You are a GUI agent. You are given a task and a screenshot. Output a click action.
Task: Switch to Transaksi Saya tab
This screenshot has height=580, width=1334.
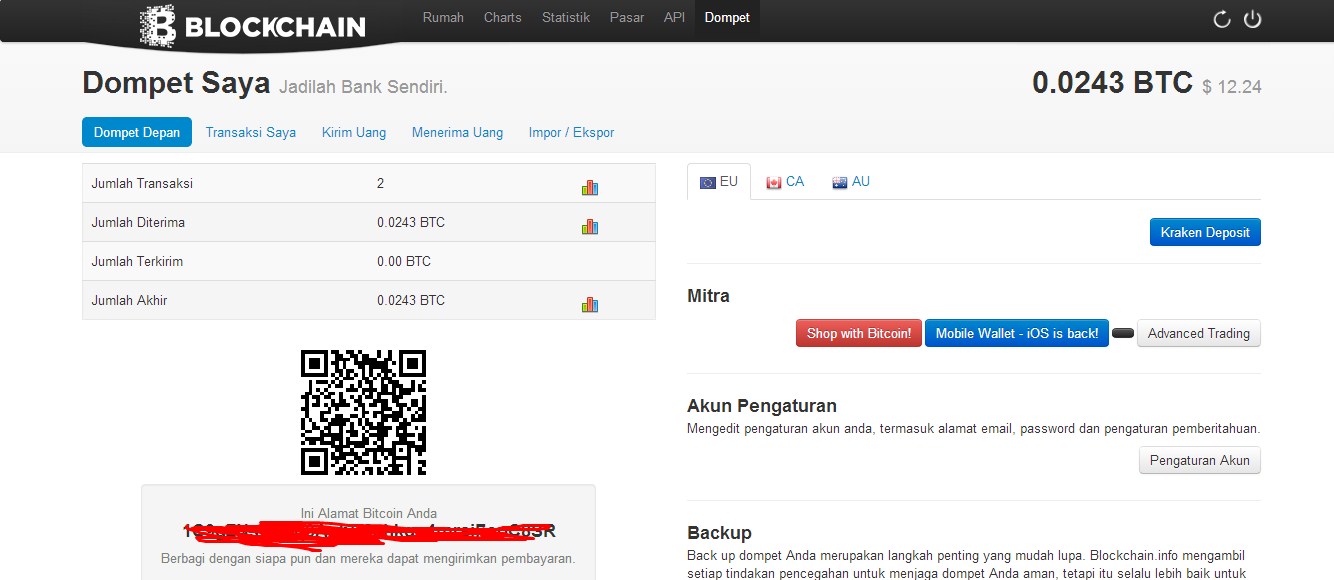point(251,132)
